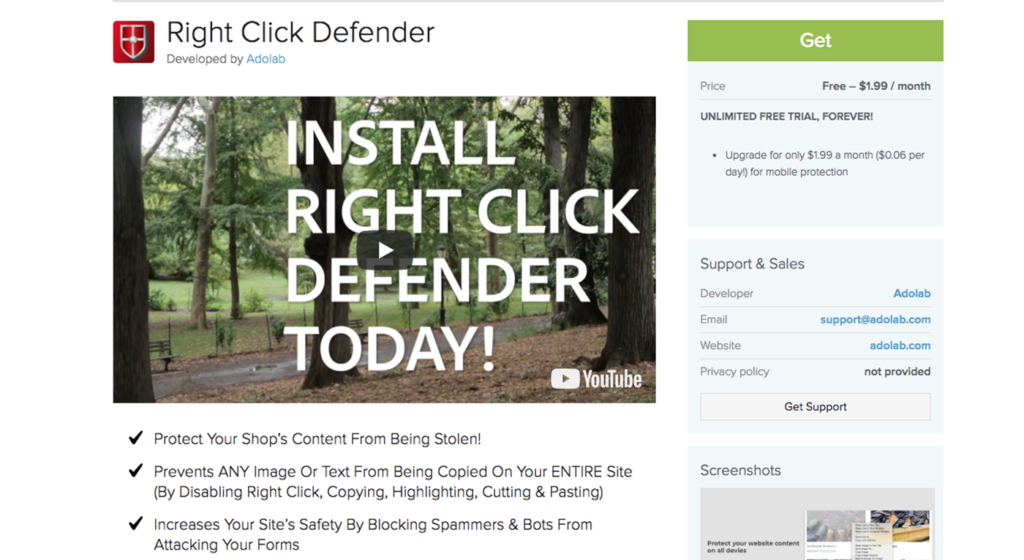Click the Upgrade for only $1.99 bullet text
1024x560 pixels.
coord(825,164)
